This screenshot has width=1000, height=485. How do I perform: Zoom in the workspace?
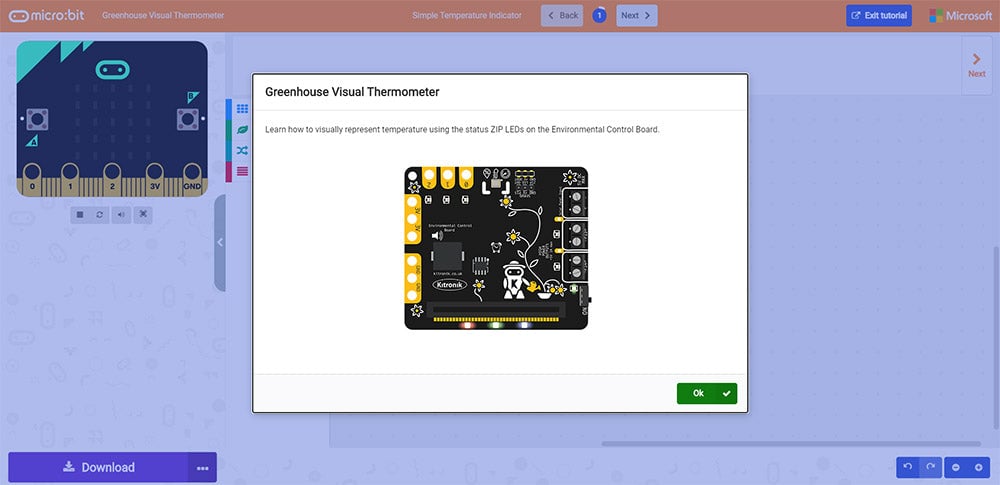click(x=979, y=467)
